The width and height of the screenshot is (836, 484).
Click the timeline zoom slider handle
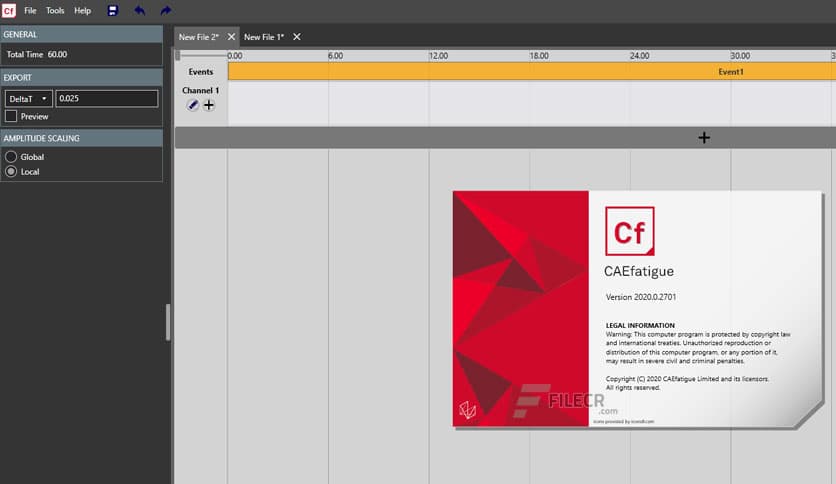(x=179, y=55)
